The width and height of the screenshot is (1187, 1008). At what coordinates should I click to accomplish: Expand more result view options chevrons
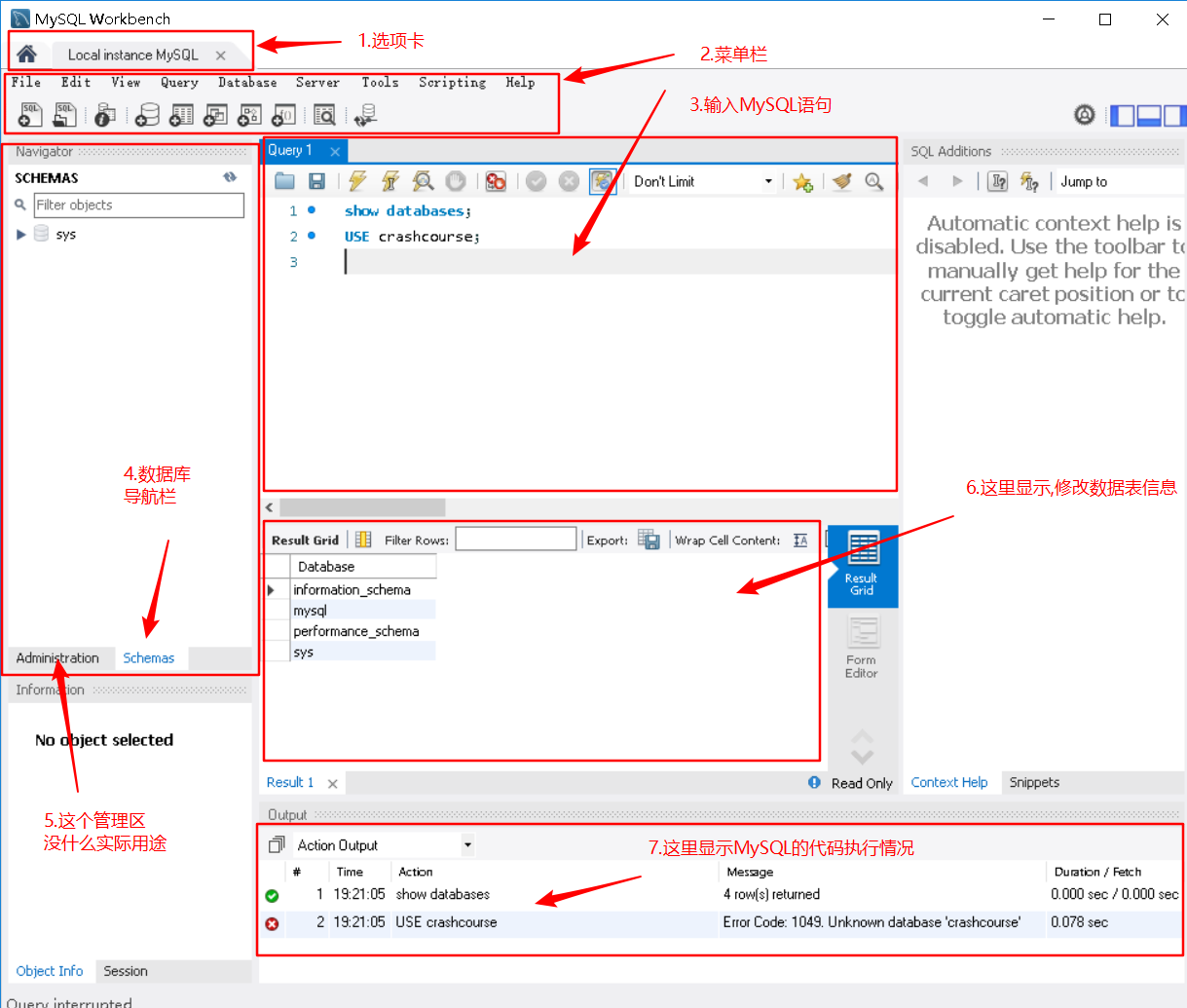862,747
